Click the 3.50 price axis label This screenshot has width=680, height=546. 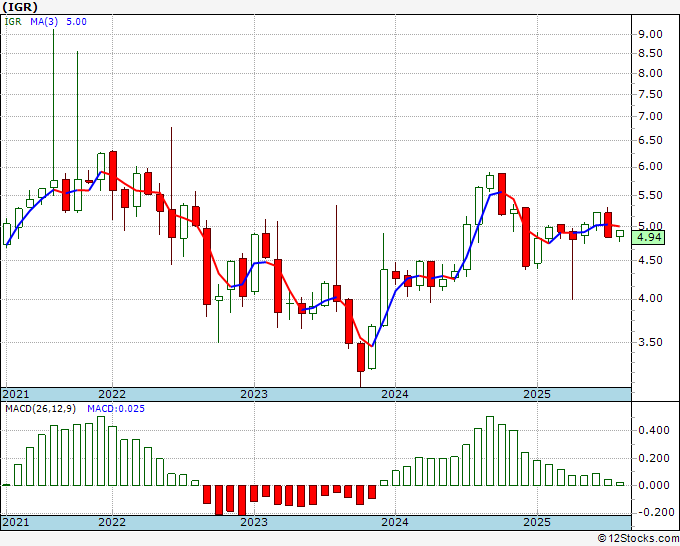point(650,342)
